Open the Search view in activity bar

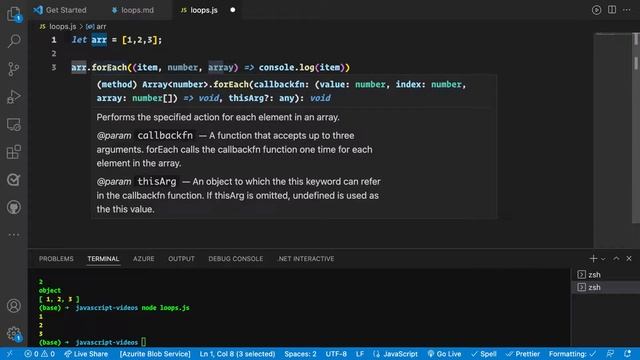[x=14, y=41]
